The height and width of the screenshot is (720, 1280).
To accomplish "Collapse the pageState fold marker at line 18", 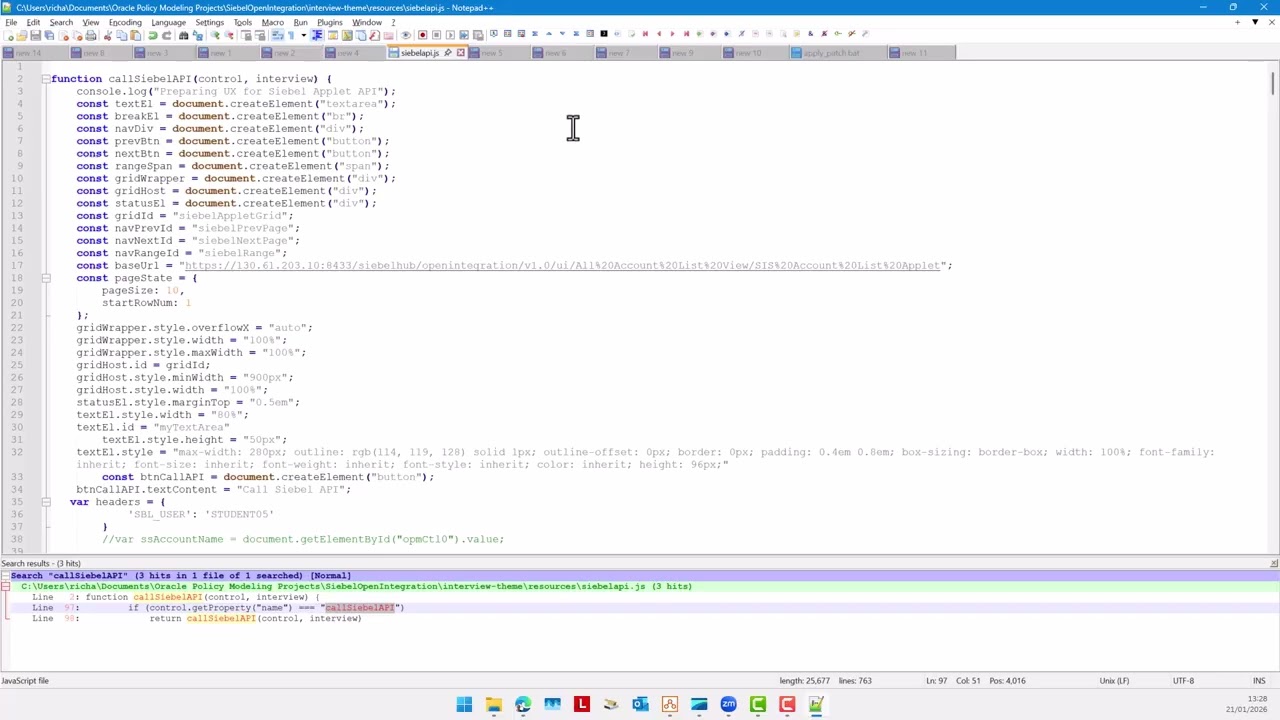I will pos(45,278).
